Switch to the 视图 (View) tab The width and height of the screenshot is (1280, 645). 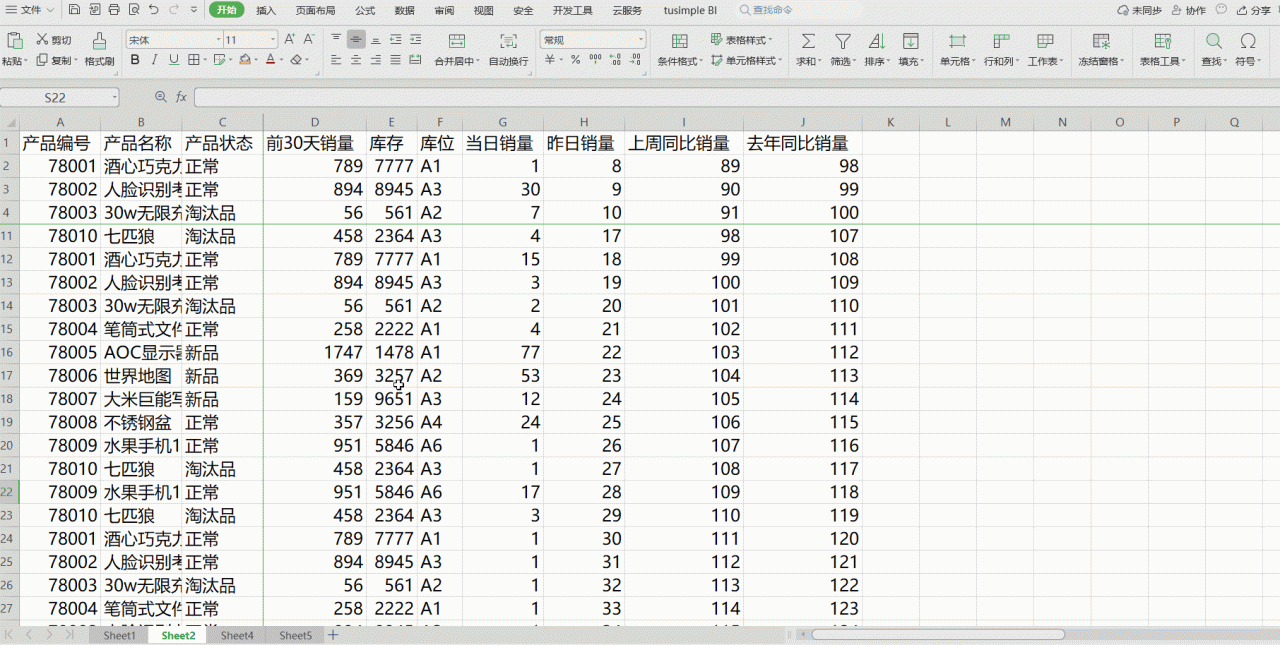tap(483, 10)
